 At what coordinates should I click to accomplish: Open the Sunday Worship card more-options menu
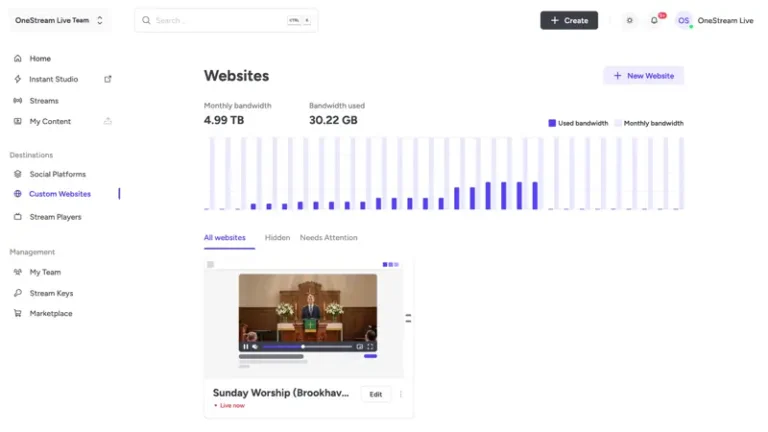[x=401, y=394]
